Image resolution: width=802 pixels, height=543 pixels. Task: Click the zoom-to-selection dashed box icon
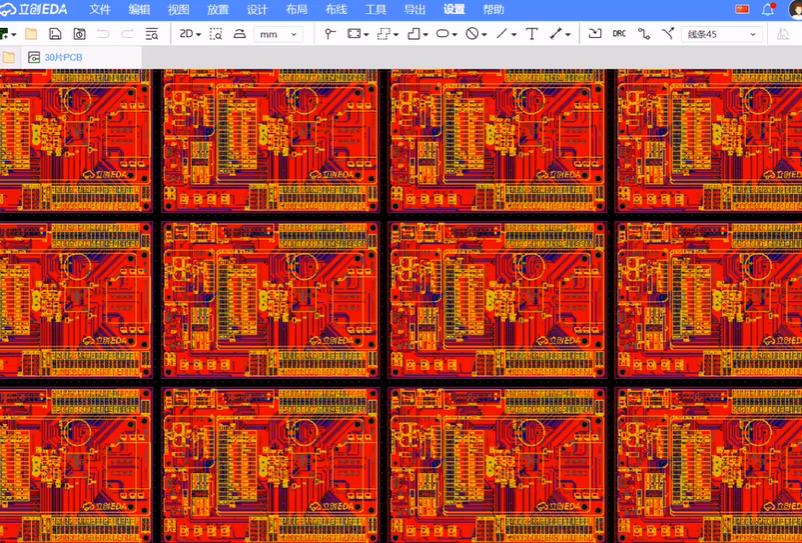[216, 34]
